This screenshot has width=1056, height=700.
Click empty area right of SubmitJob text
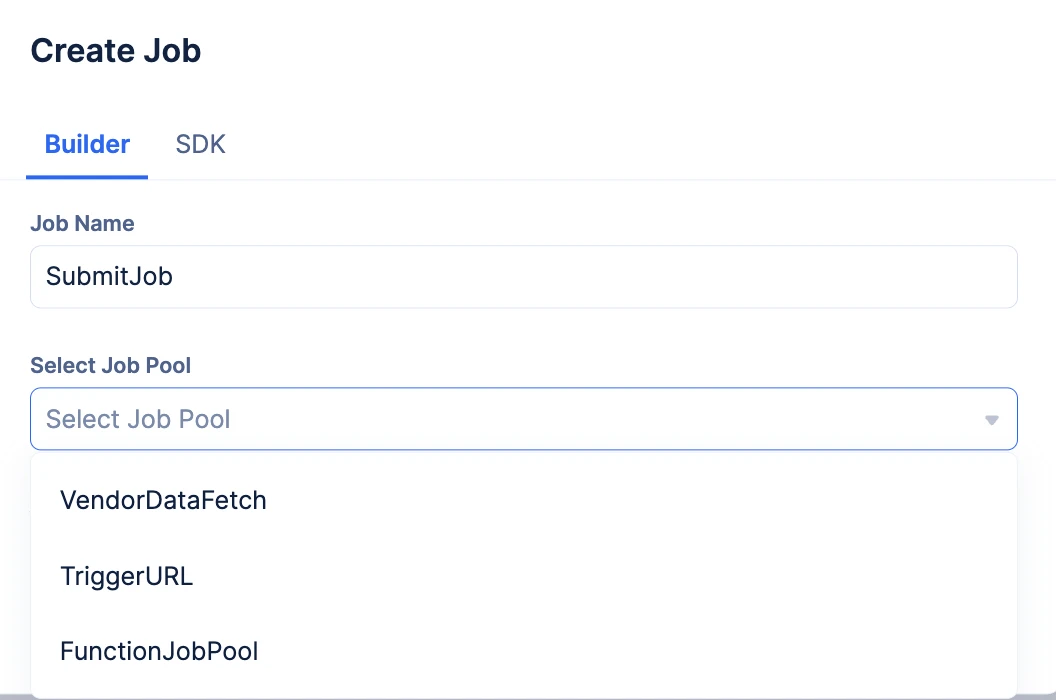(600, 277)
